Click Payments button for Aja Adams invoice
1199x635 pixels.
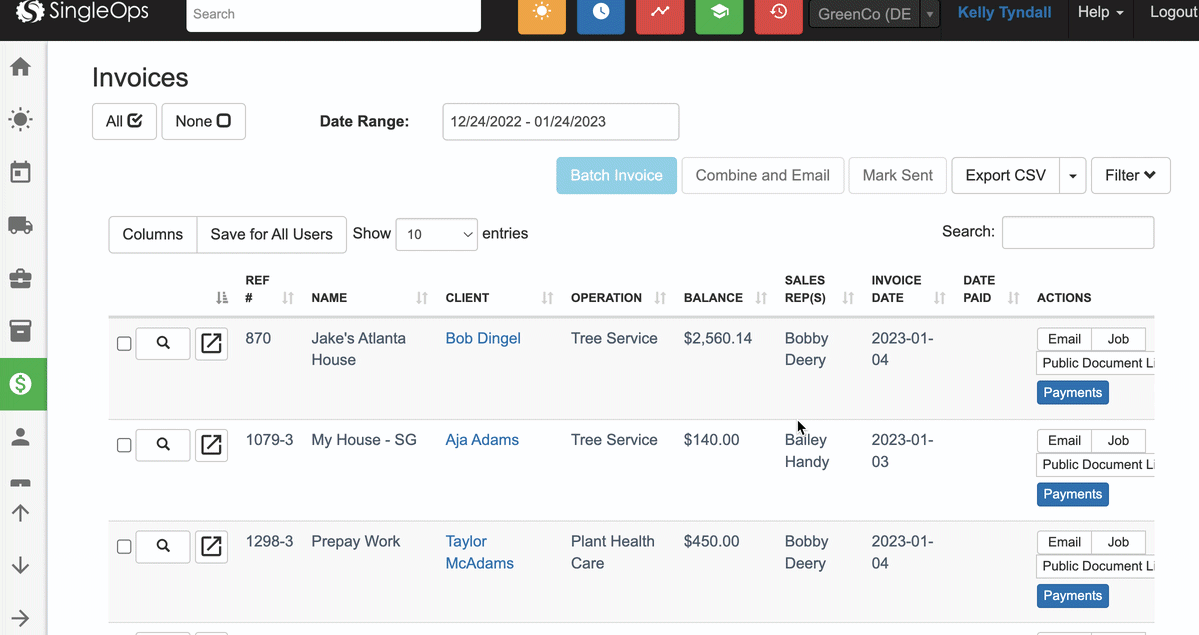(x=1072, y=494)
